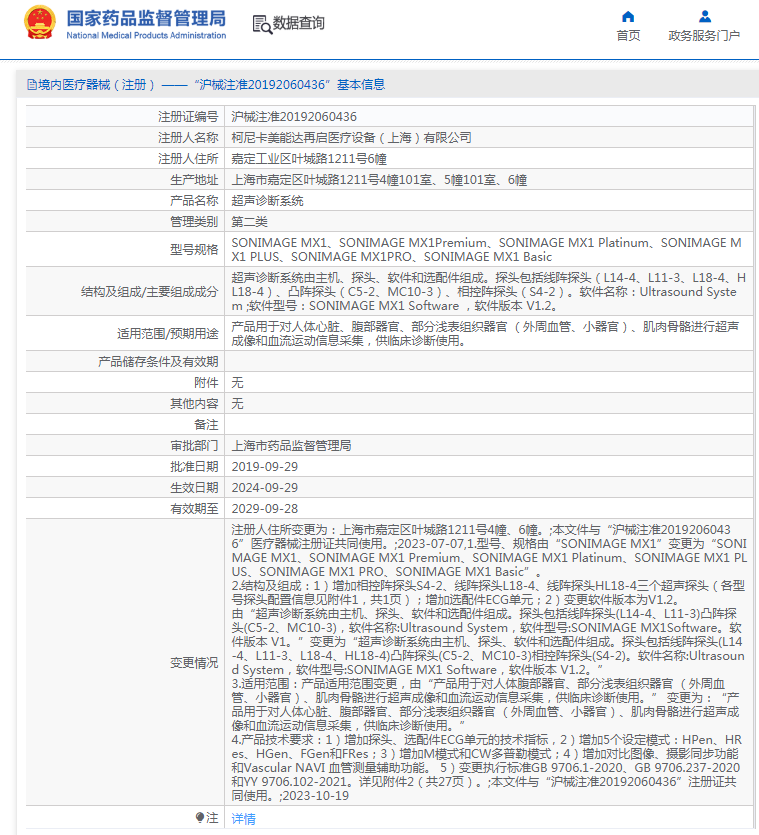
Task: Click the 其他内容 row label
Action: pos(194,404)
